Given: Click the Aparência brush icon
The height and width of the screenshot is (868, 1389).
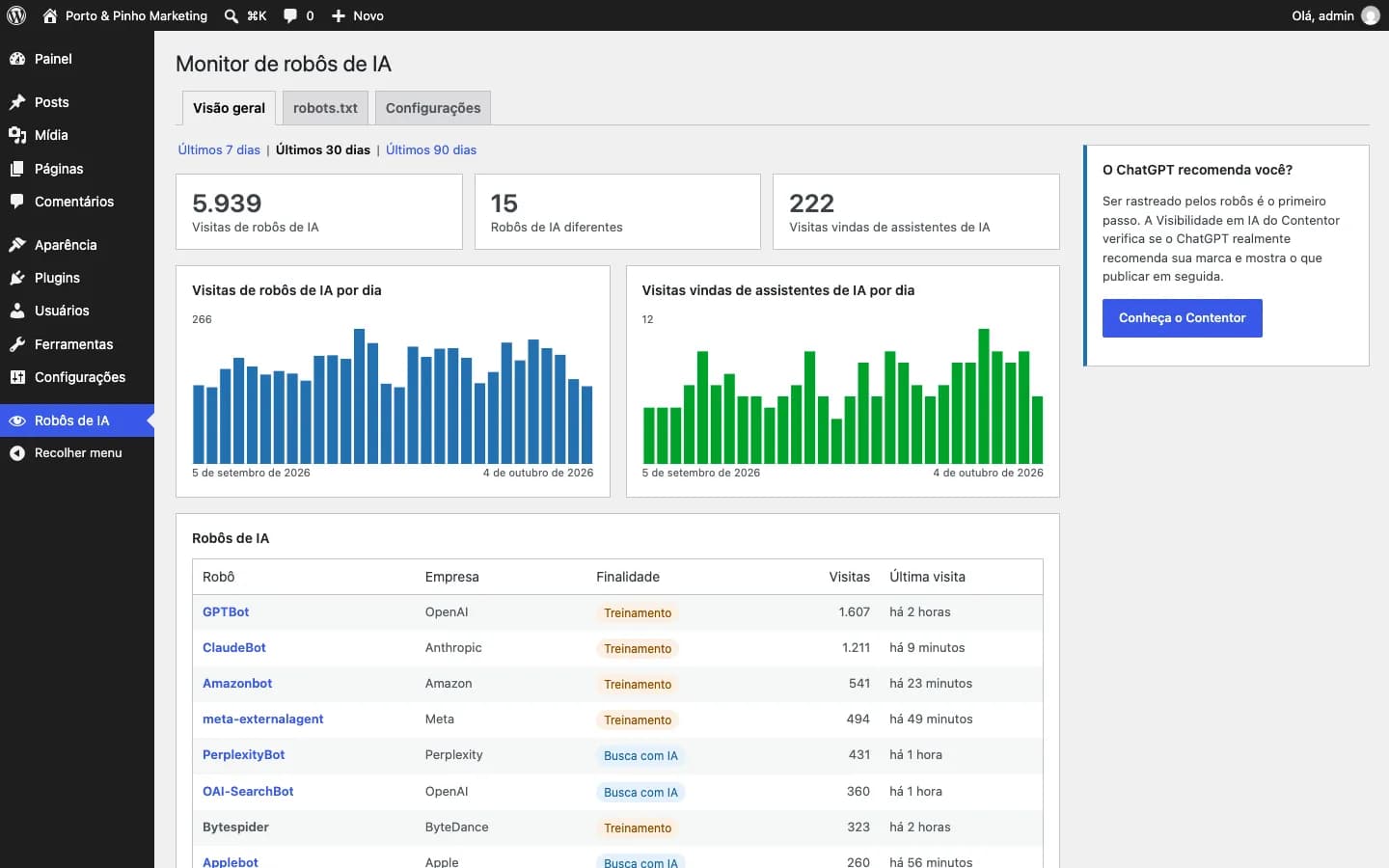Looking at the screenshot, I should pyautogui.click(x=17, y=245).
